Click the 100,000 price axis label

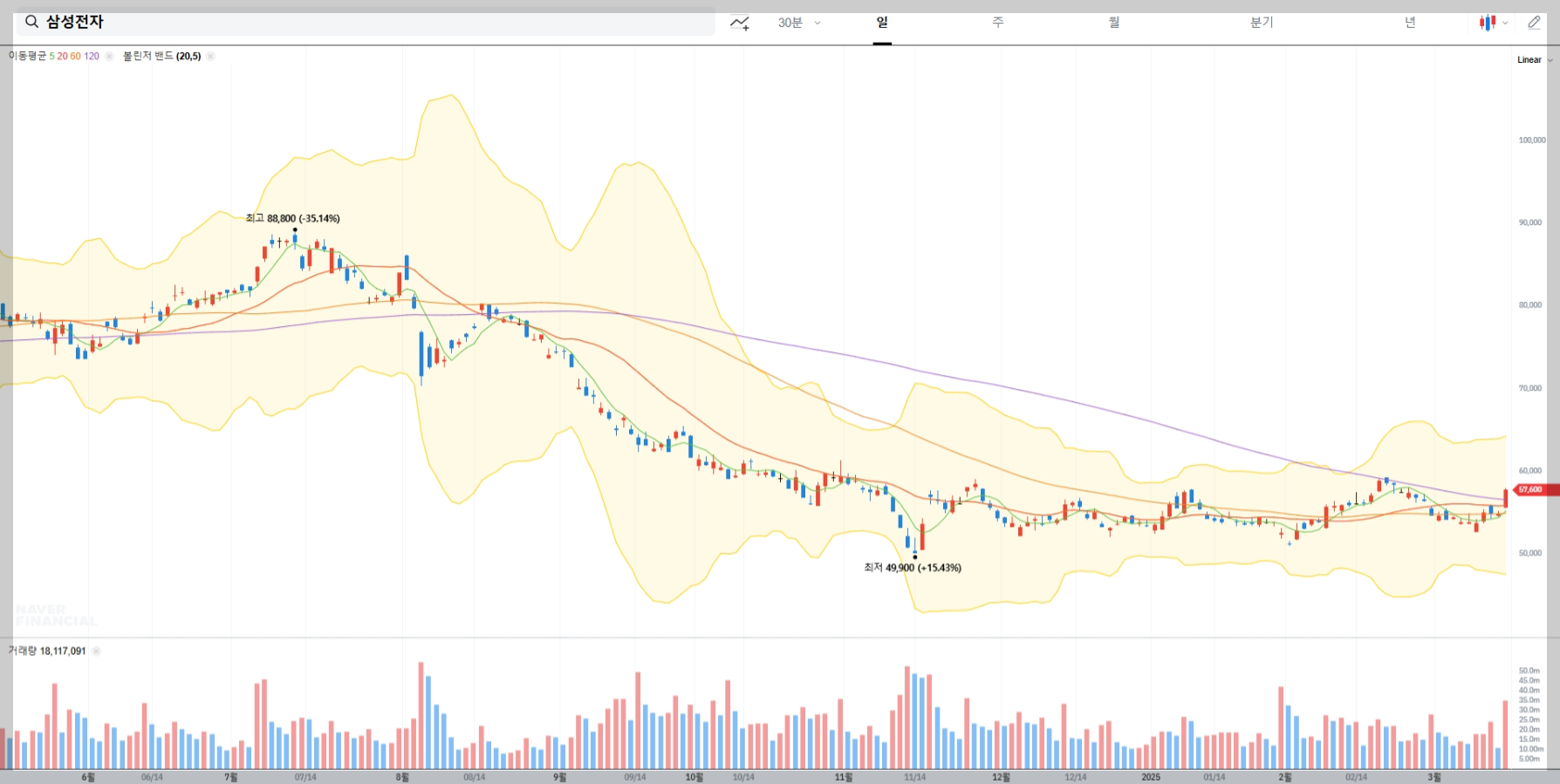click(x=1531, y=140)
